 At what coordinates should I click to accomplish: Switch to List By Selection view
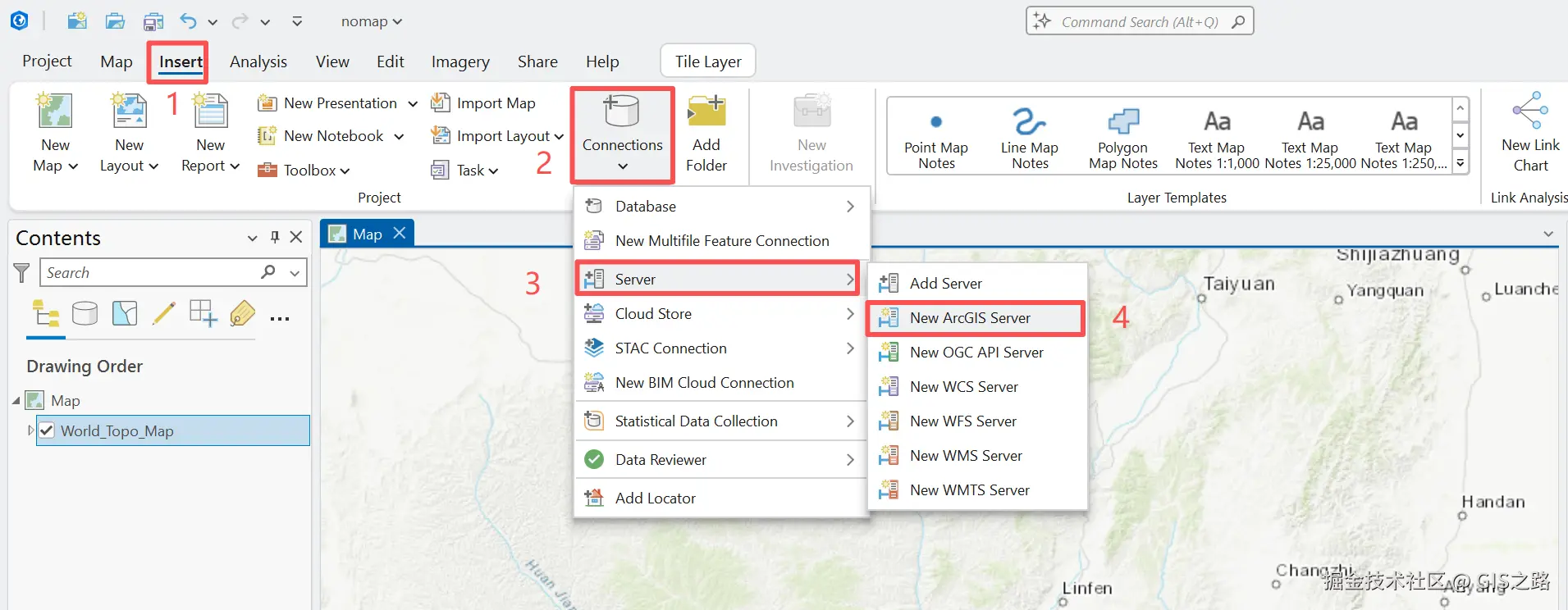[x=125, y=313]
